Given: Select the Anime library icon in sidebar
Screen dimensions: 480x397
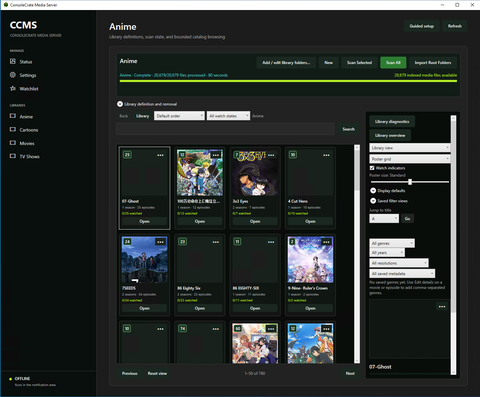Looking at the screenshot, I should tap(13, 116).
